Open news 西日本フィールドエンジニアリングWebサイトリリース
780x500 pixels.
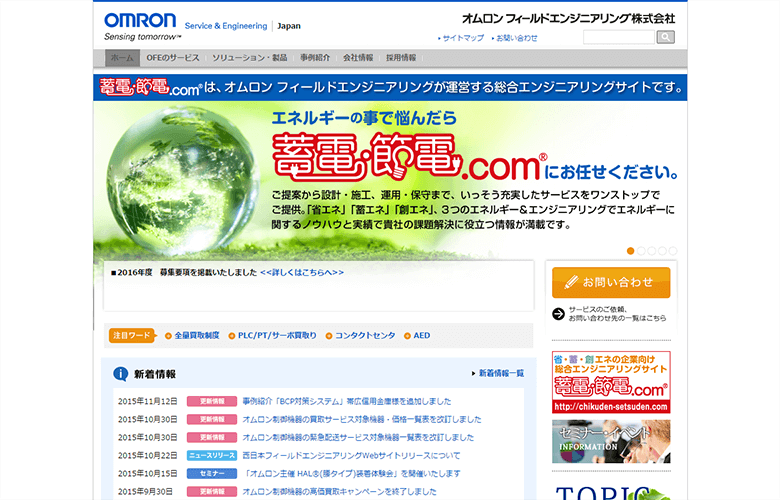pyautogui.click(x=351, y=455)
